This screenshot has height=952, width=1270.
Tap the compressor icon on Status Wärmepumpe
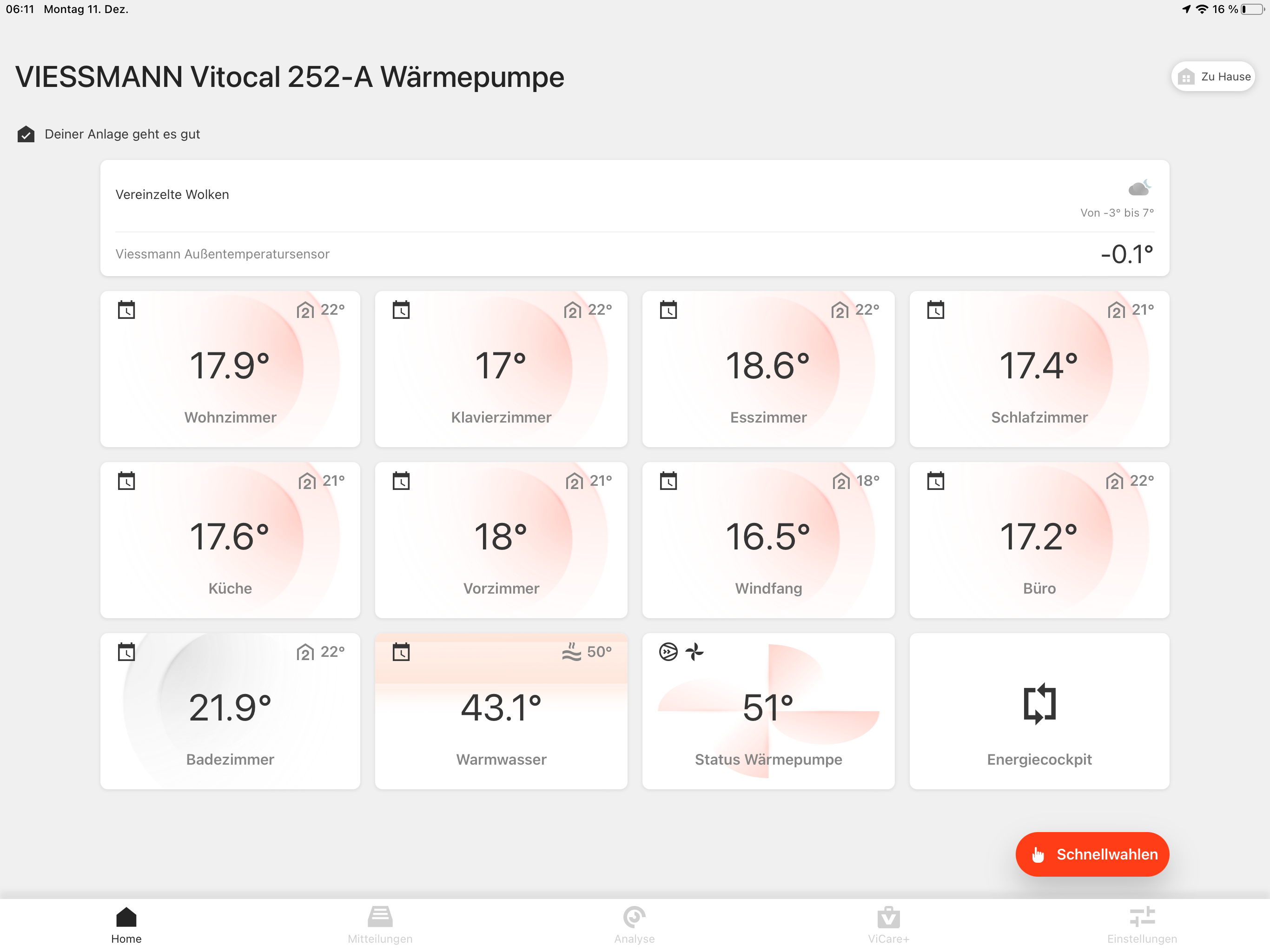pos(668,652)
